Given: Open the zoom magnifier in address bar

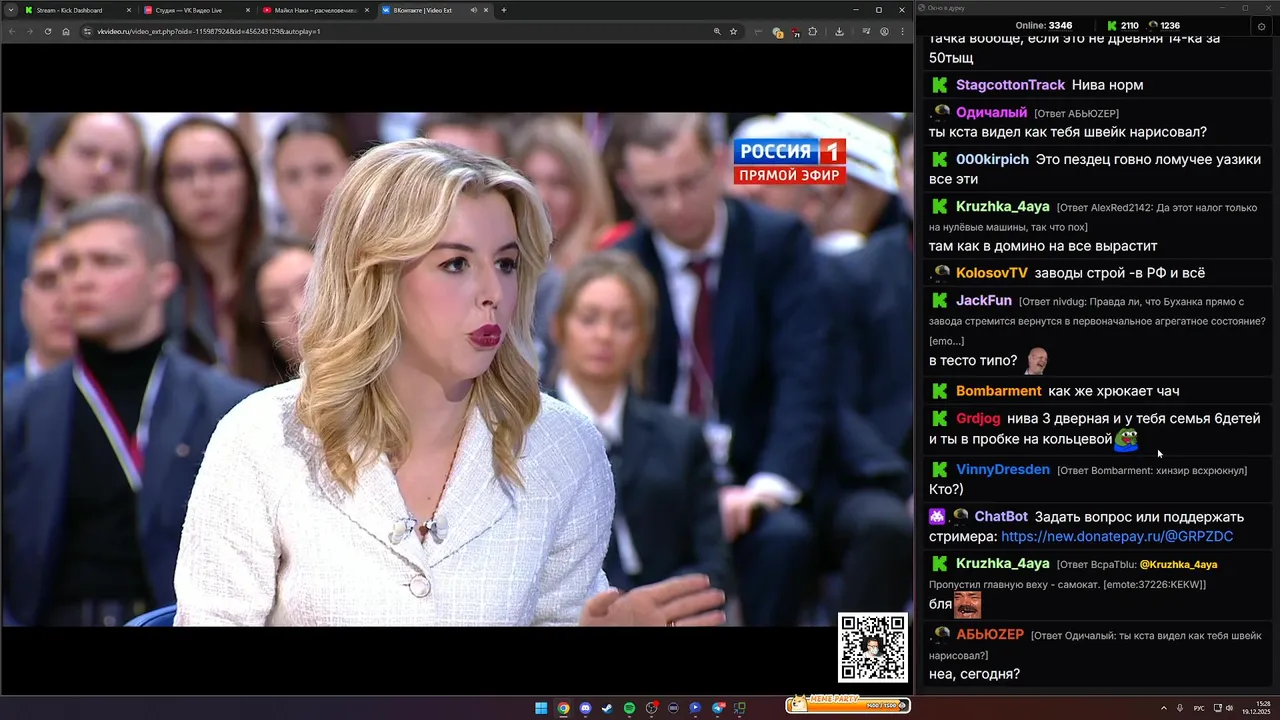Looking at the screenshot, I should click(x=717, y=31).
